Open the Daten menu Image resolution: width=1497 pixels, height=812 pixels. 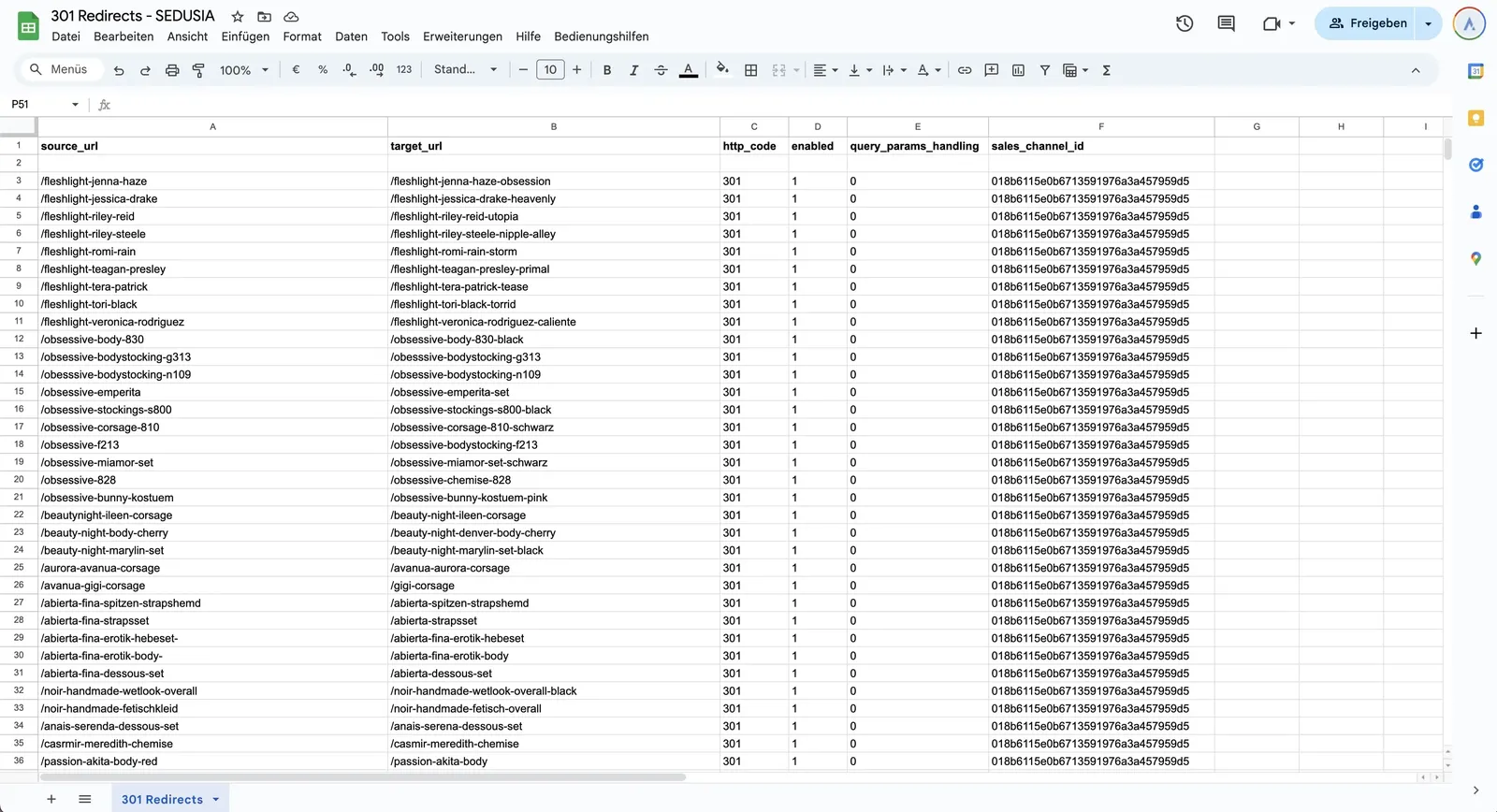[351, 36]
